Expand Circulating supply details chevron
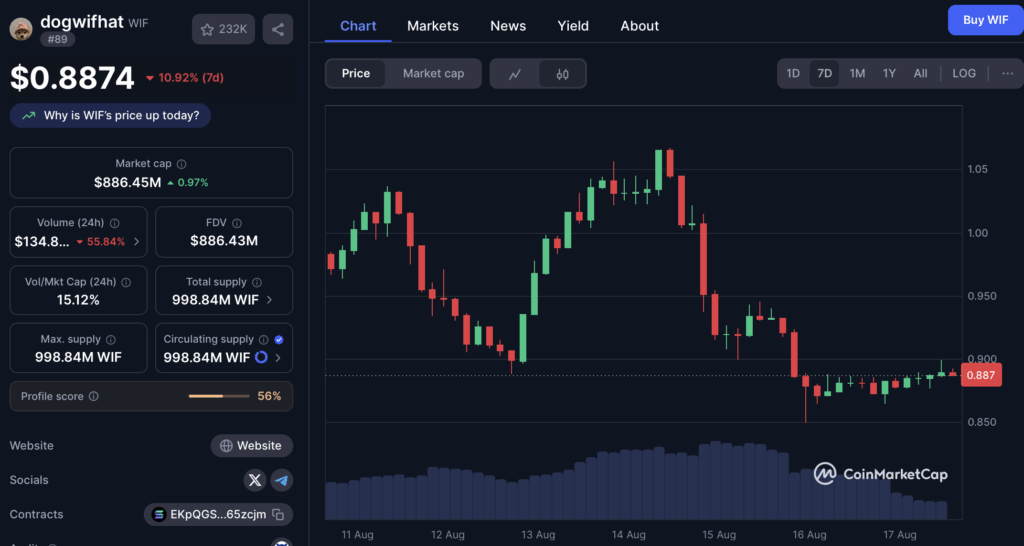1024x546 pixels. 278,358
